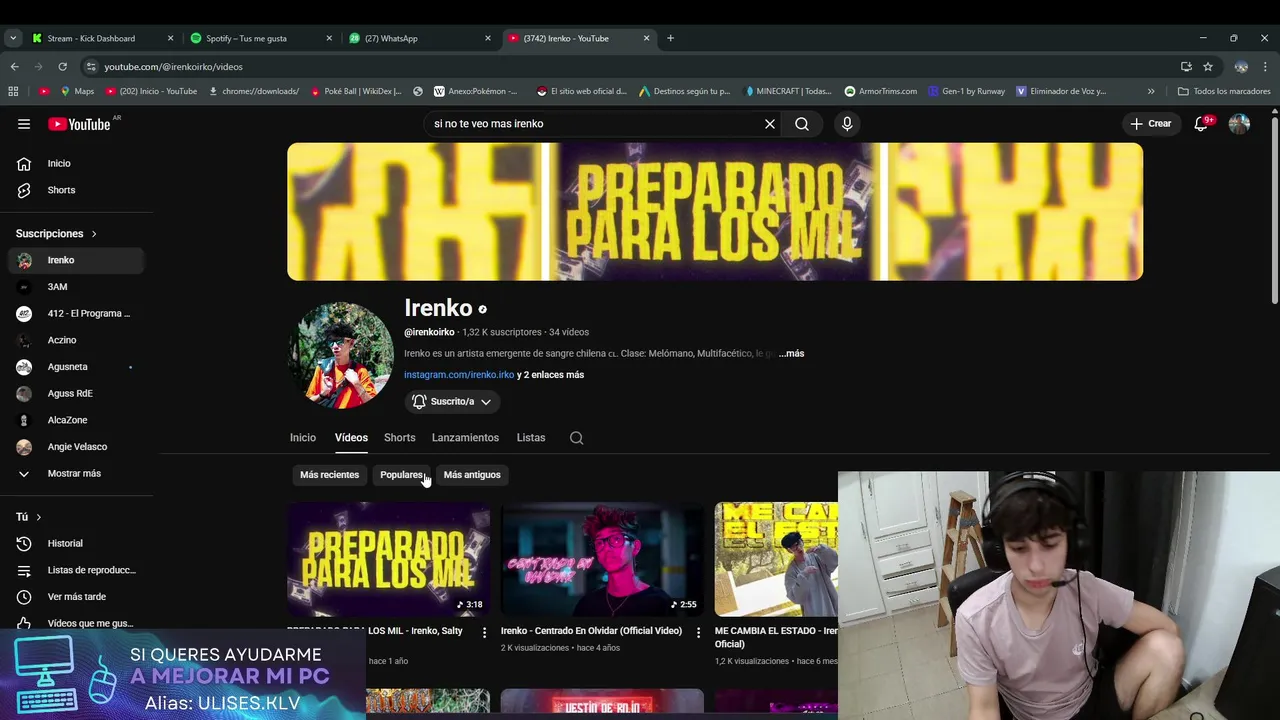
Task: Clear the search box with X
Action: [x=770, y=124]
